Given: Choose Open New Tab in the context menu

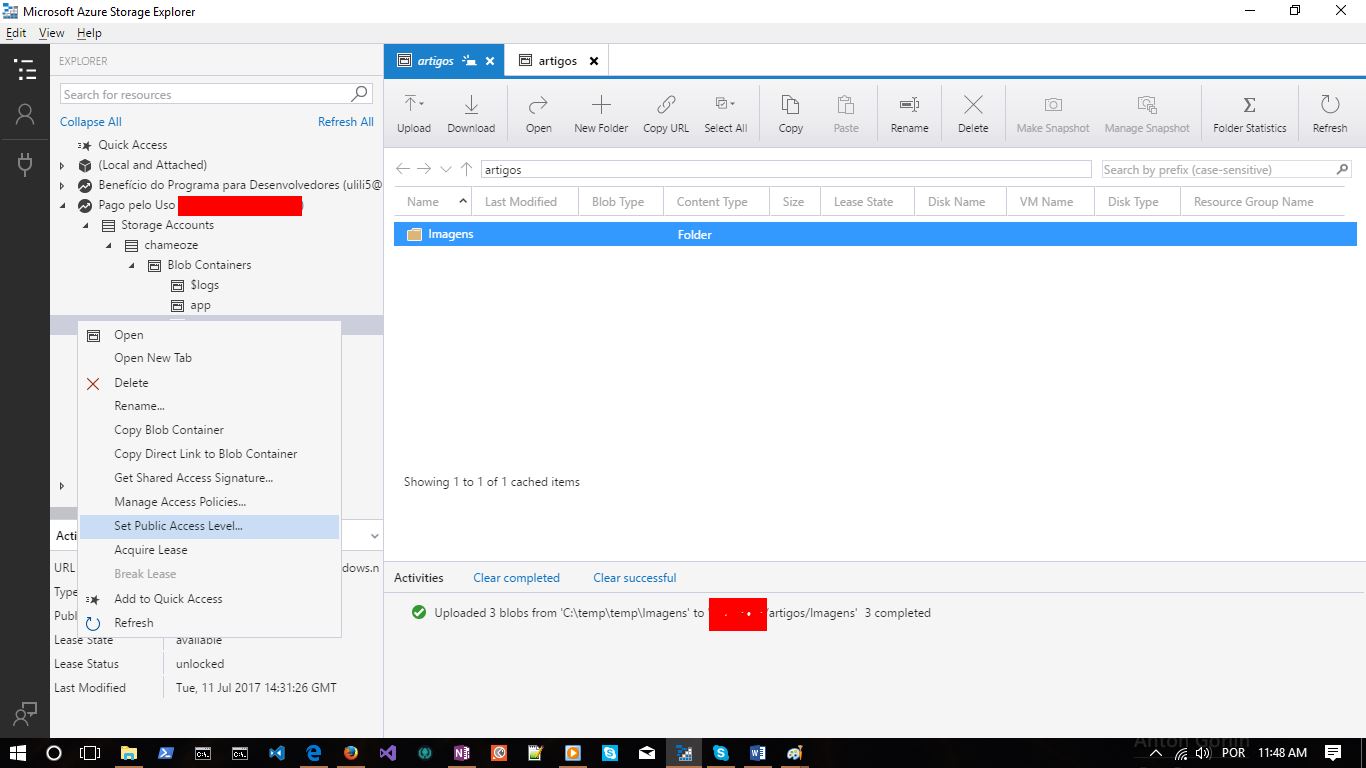Looking at the screenshot, I should pyautogui.click(x=210, y=358).
